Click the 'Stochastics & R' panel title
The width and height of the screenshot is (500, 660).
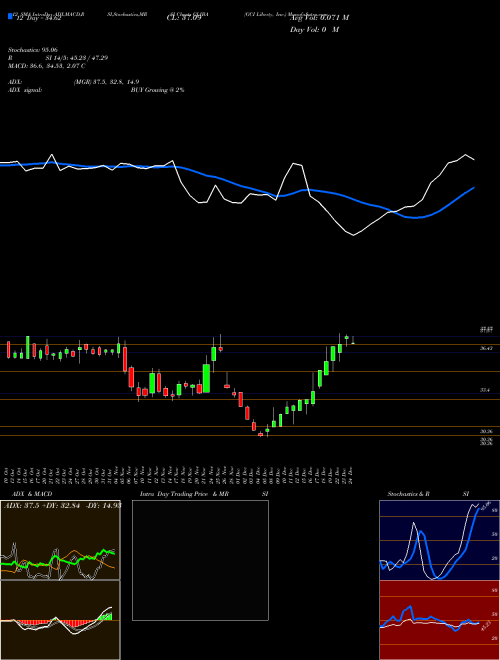click(x=409, y=494)
